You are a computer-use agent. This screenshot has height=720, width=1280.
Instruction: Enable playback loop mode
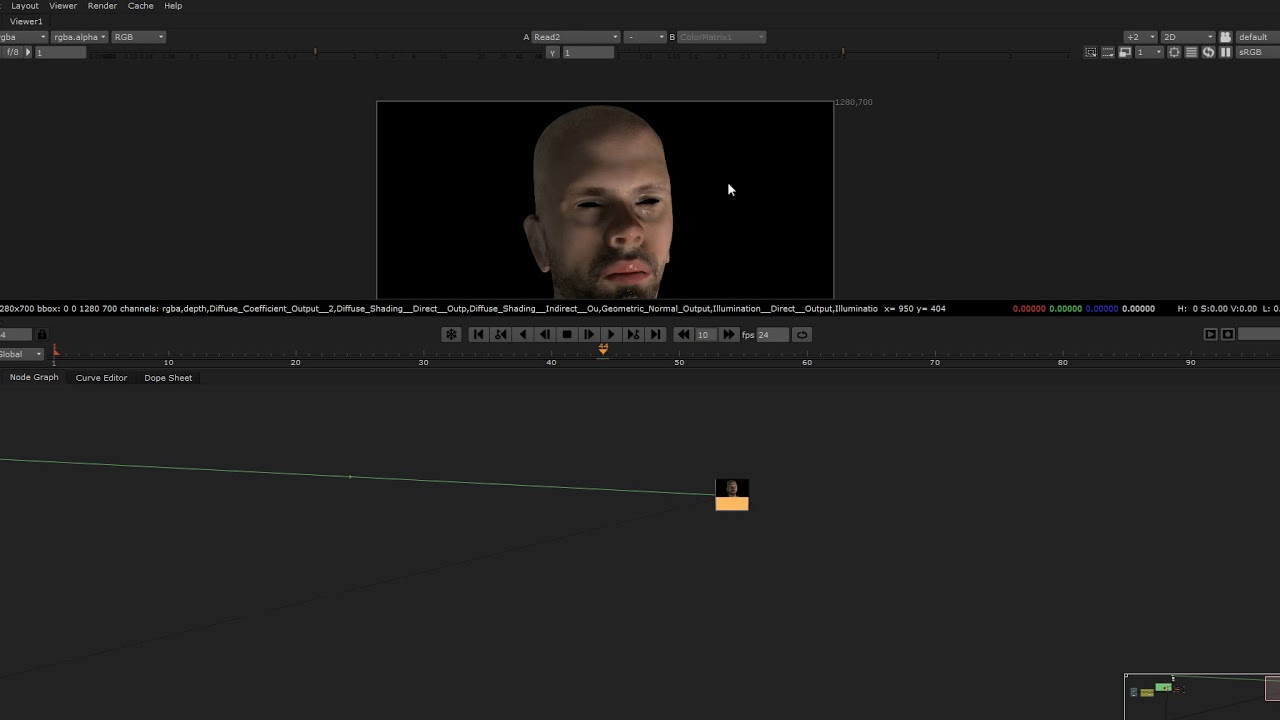click(x=801, y=334)
